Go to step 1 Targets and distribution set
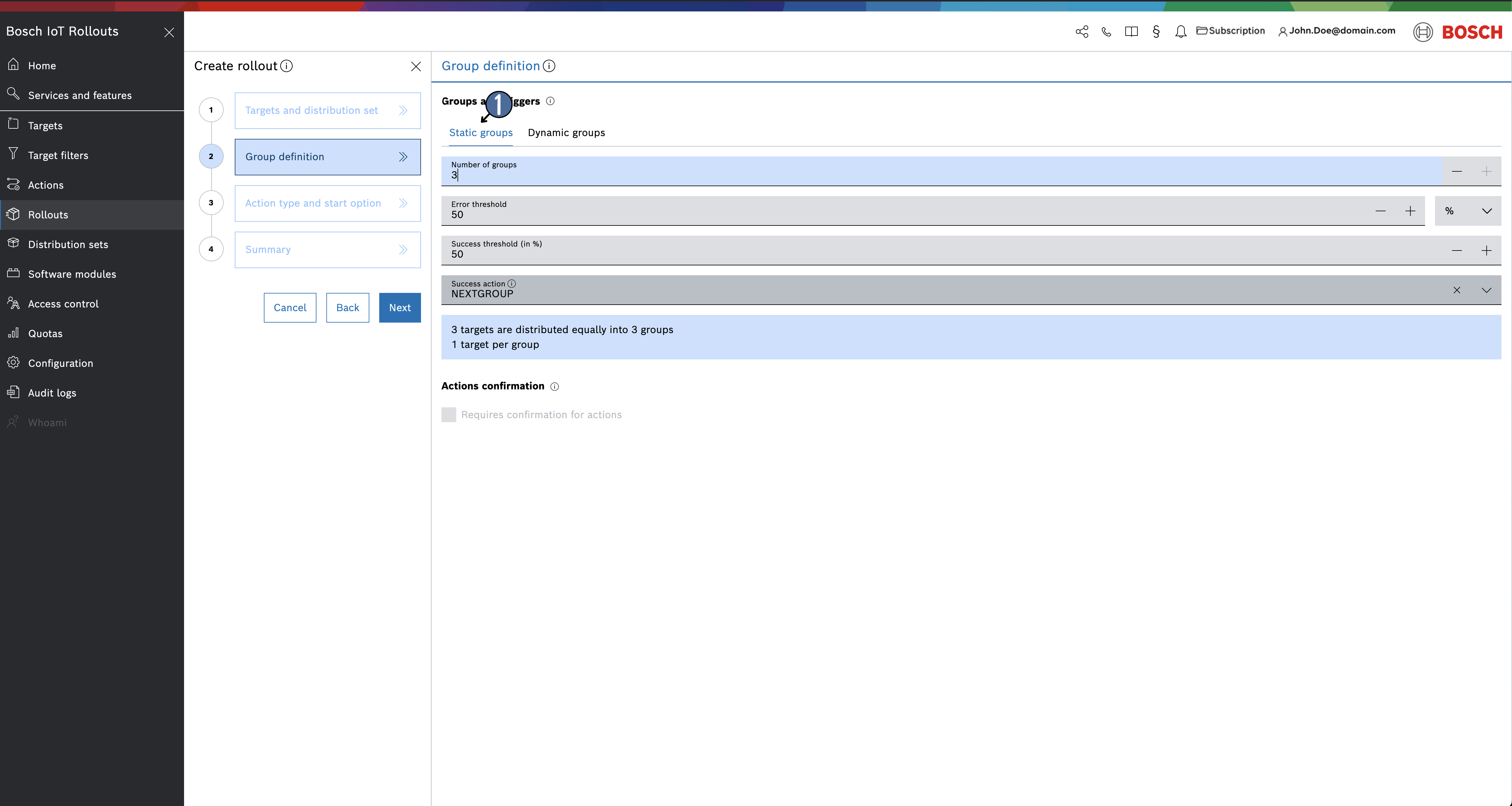This screenshot has height=806, width=1512. (x=328, y=110)
